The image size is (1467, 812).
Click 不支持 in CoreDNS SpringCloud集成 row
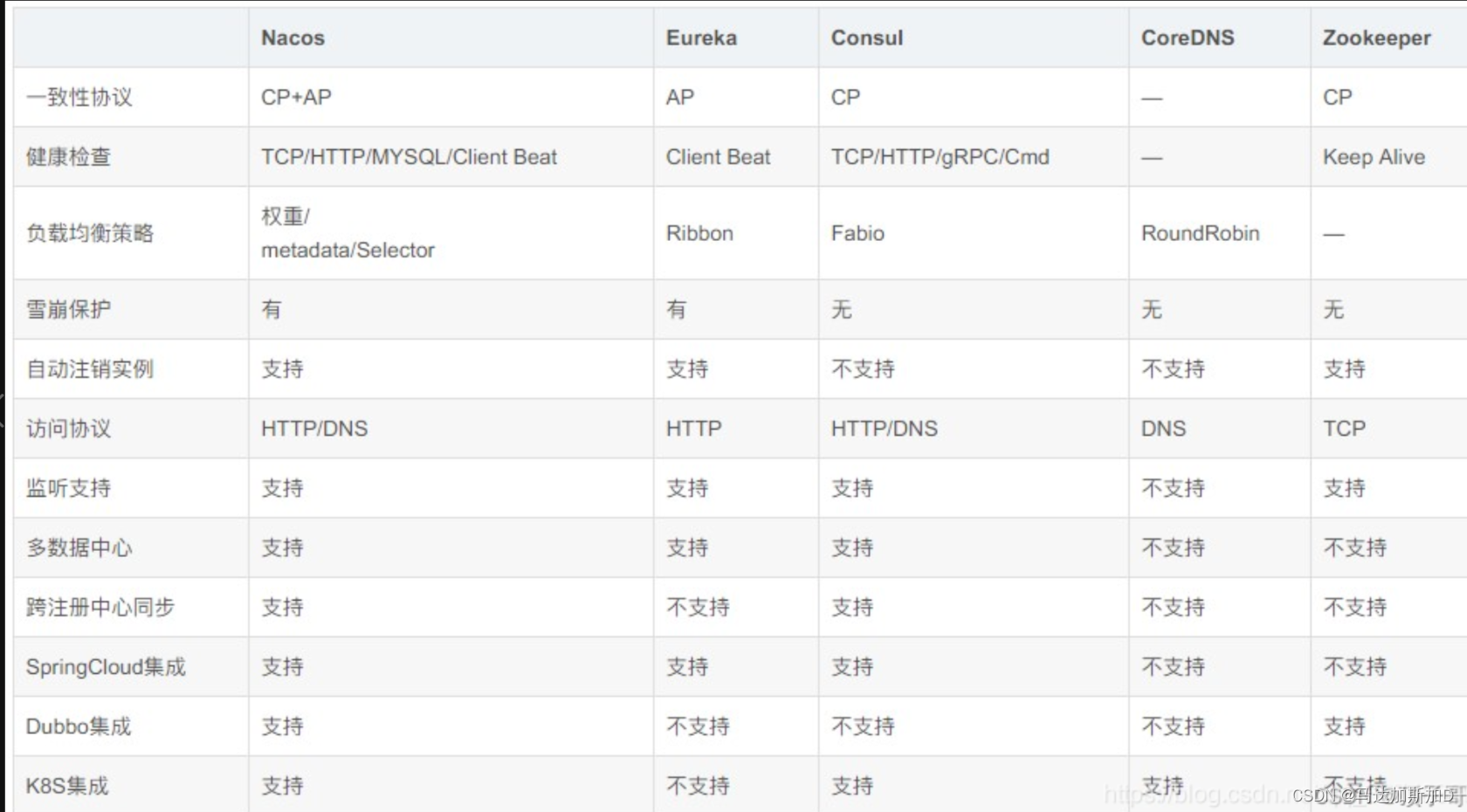click(x=1173, y=667)
